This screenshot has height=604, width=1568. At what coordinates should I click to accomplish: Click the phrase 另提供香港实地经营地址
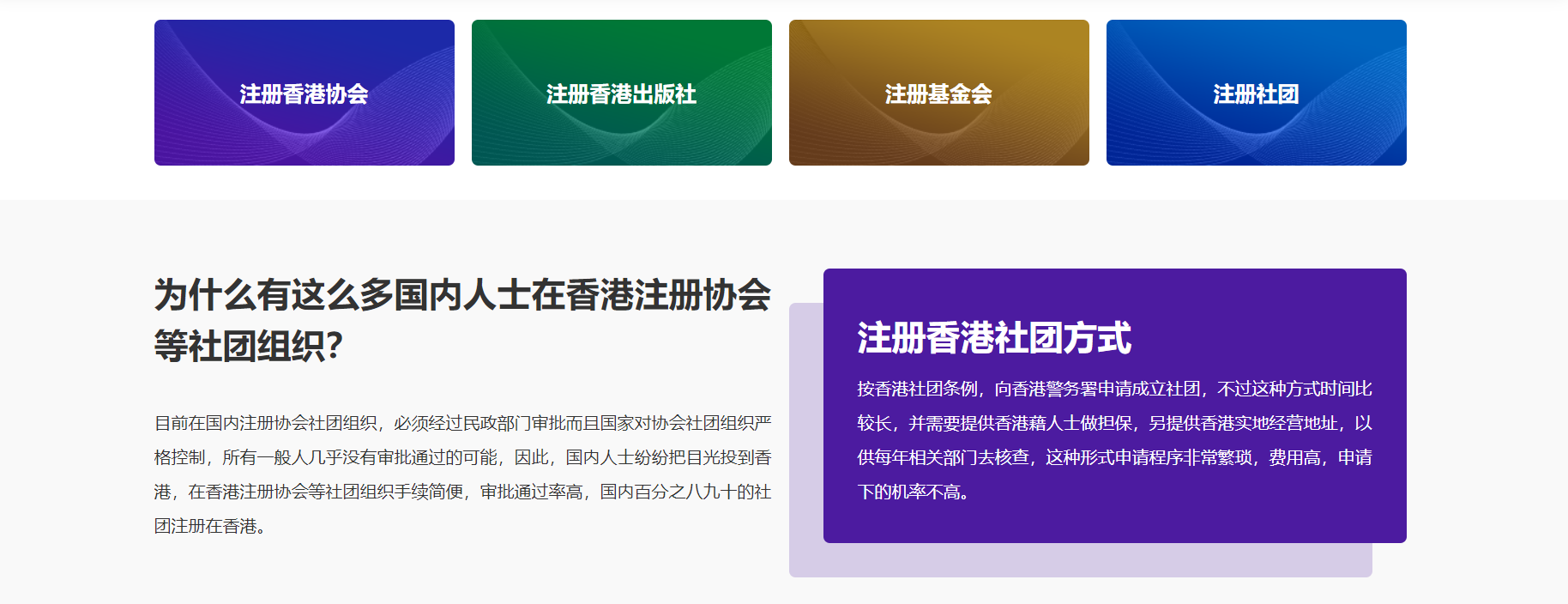[1243, 423]
